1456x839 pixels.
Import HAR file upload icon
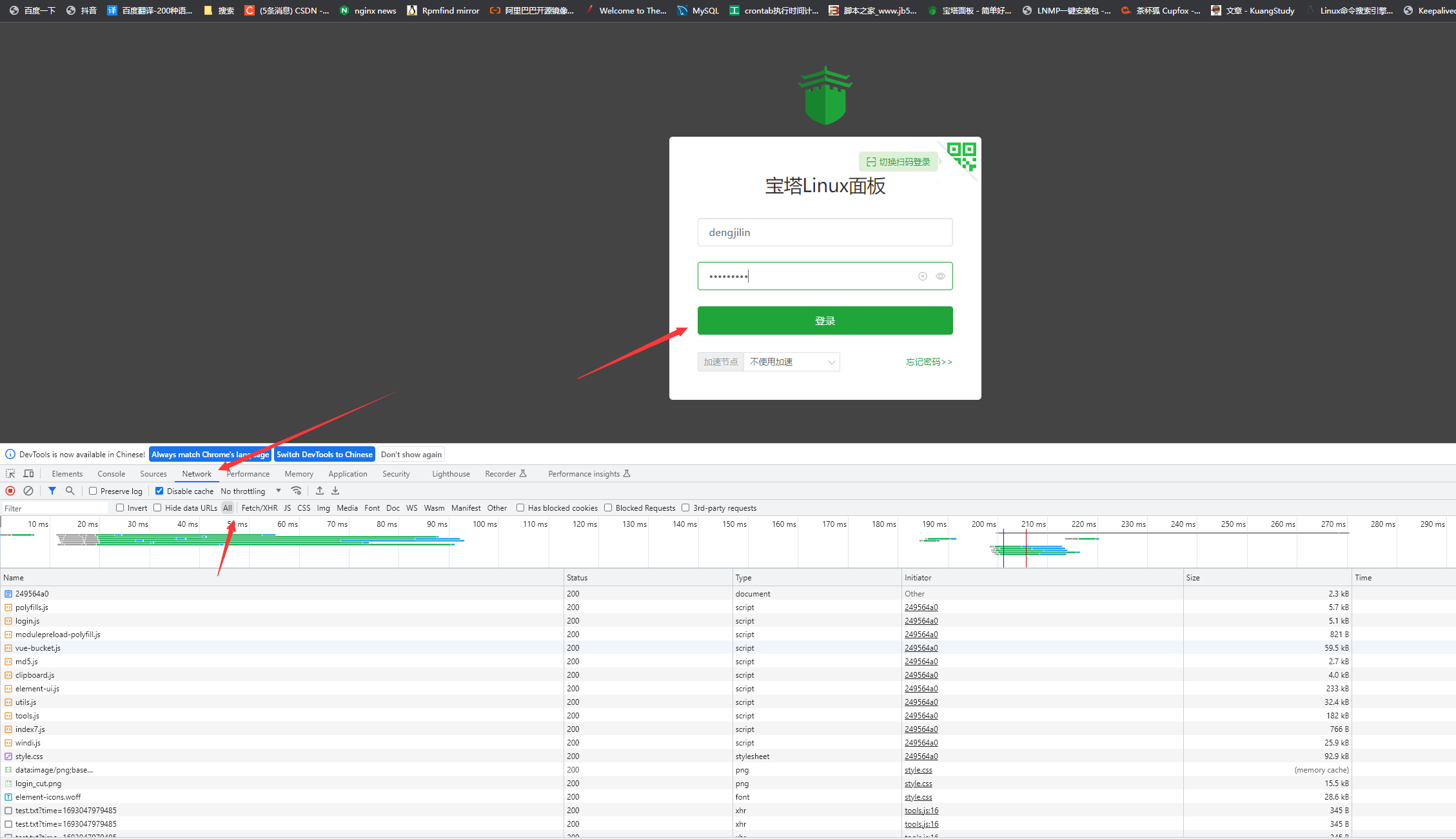pyautogui.click(x=320, y=491)
